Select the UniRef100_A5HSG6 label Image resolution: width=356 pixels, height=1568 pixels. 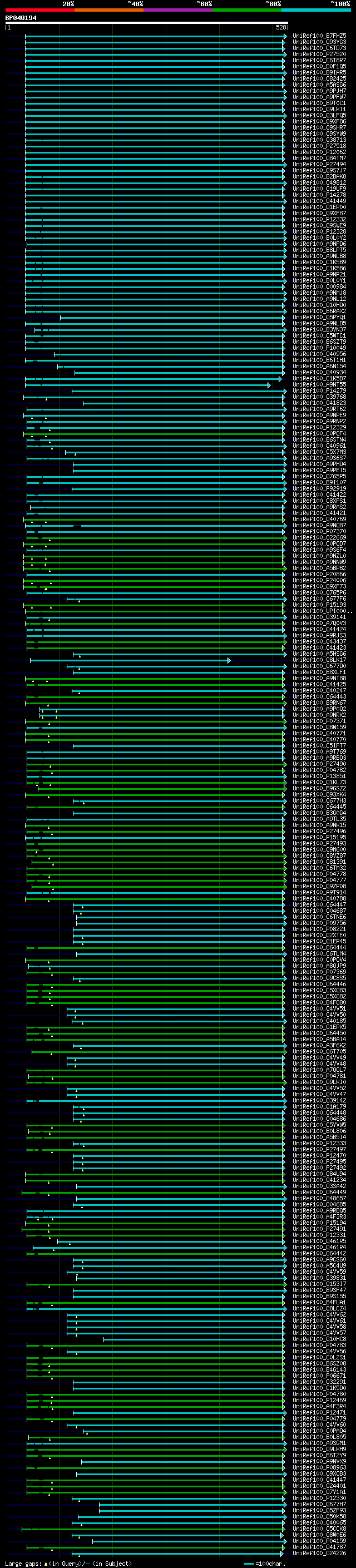[319, 654]
